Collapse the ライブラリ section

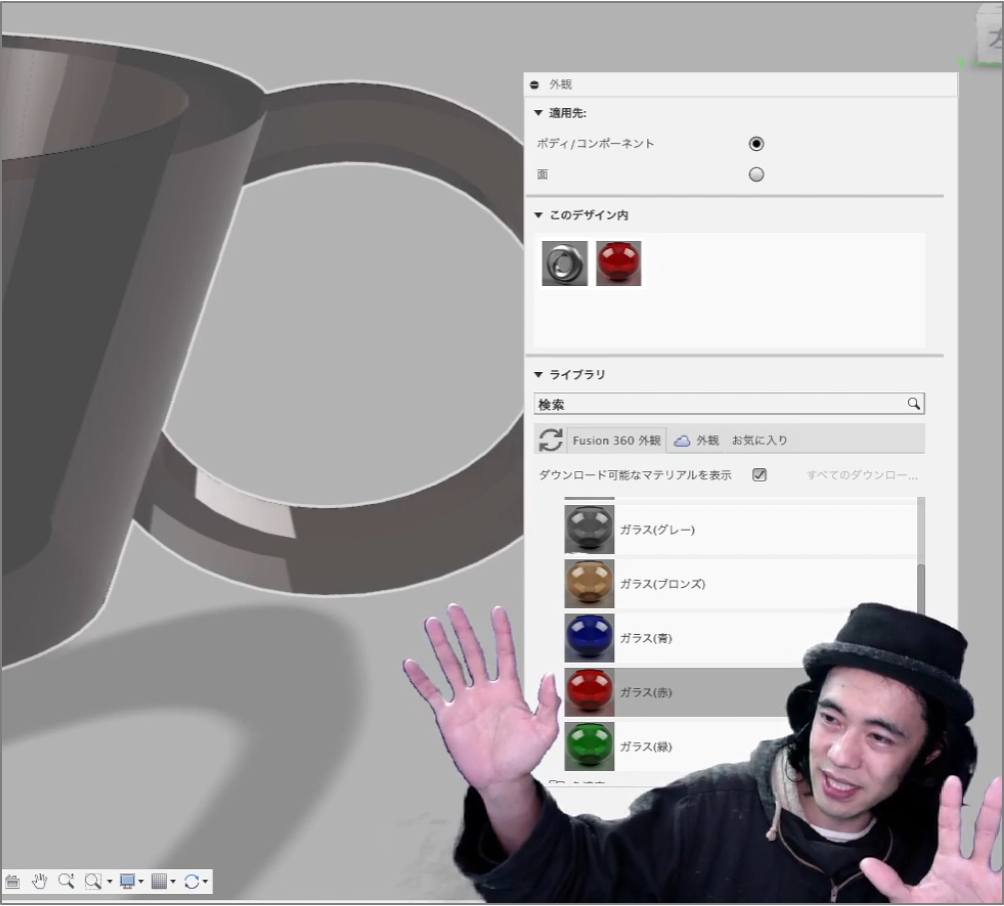tap(539, 375)
